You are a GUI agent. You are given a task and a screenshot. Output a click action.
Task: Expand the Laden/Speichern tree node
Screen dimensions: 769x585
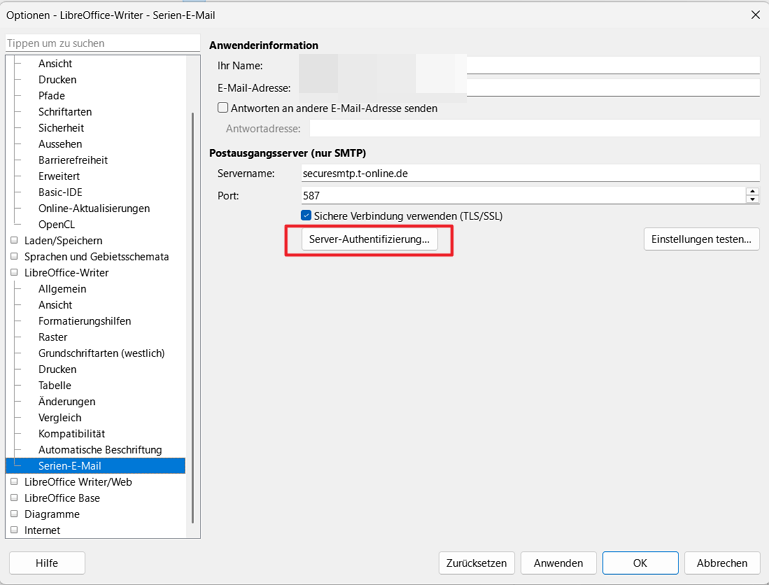tap(14, 240)
